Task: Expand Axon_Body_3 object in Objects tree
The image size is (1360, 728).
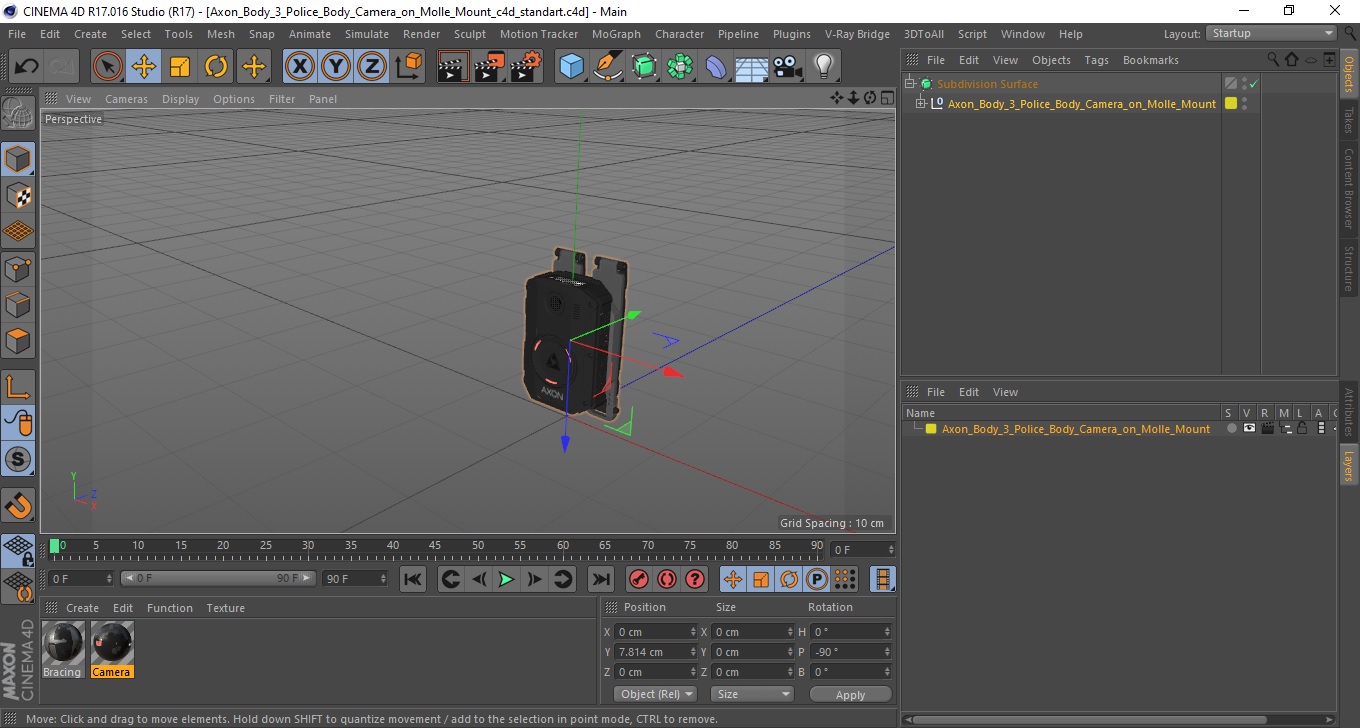Action: 921,103
